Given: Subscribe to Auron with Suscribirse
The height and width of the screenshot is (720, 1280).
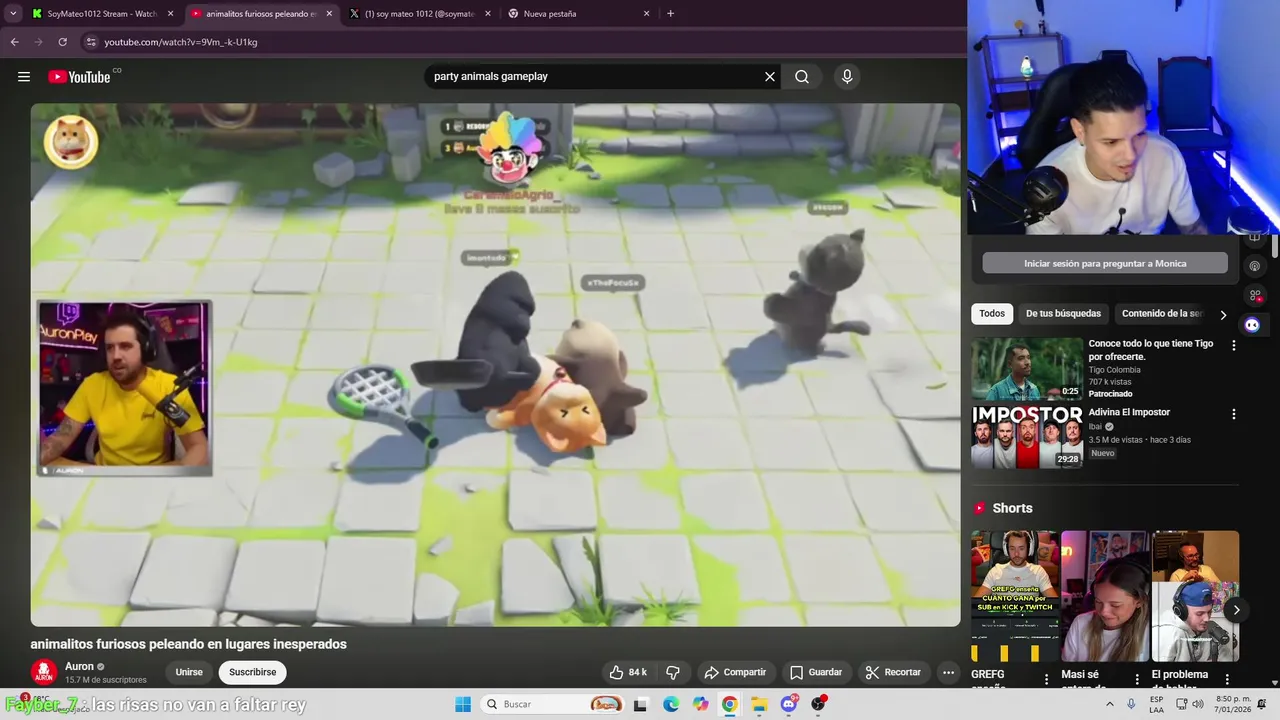Looking at the screenshot, I should click(x=252, y=672).
